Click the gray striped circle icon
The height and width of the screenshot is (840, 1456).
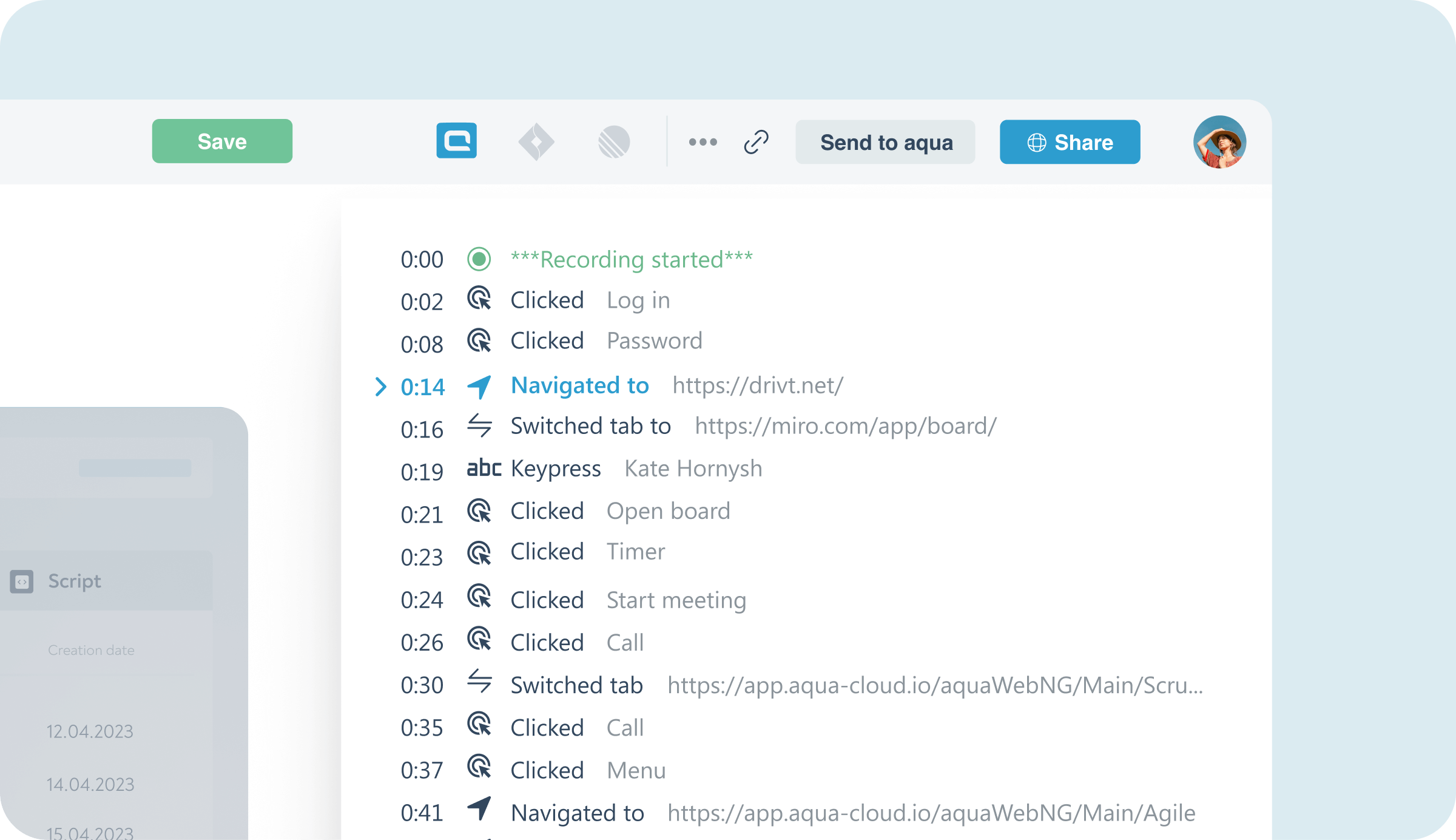coord(614,142)
